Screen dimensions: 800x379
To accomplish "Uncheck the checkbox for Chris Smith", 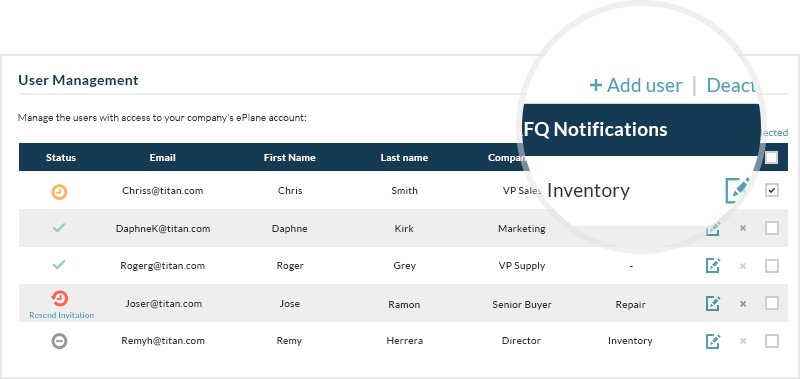I will tap(772, 190).
